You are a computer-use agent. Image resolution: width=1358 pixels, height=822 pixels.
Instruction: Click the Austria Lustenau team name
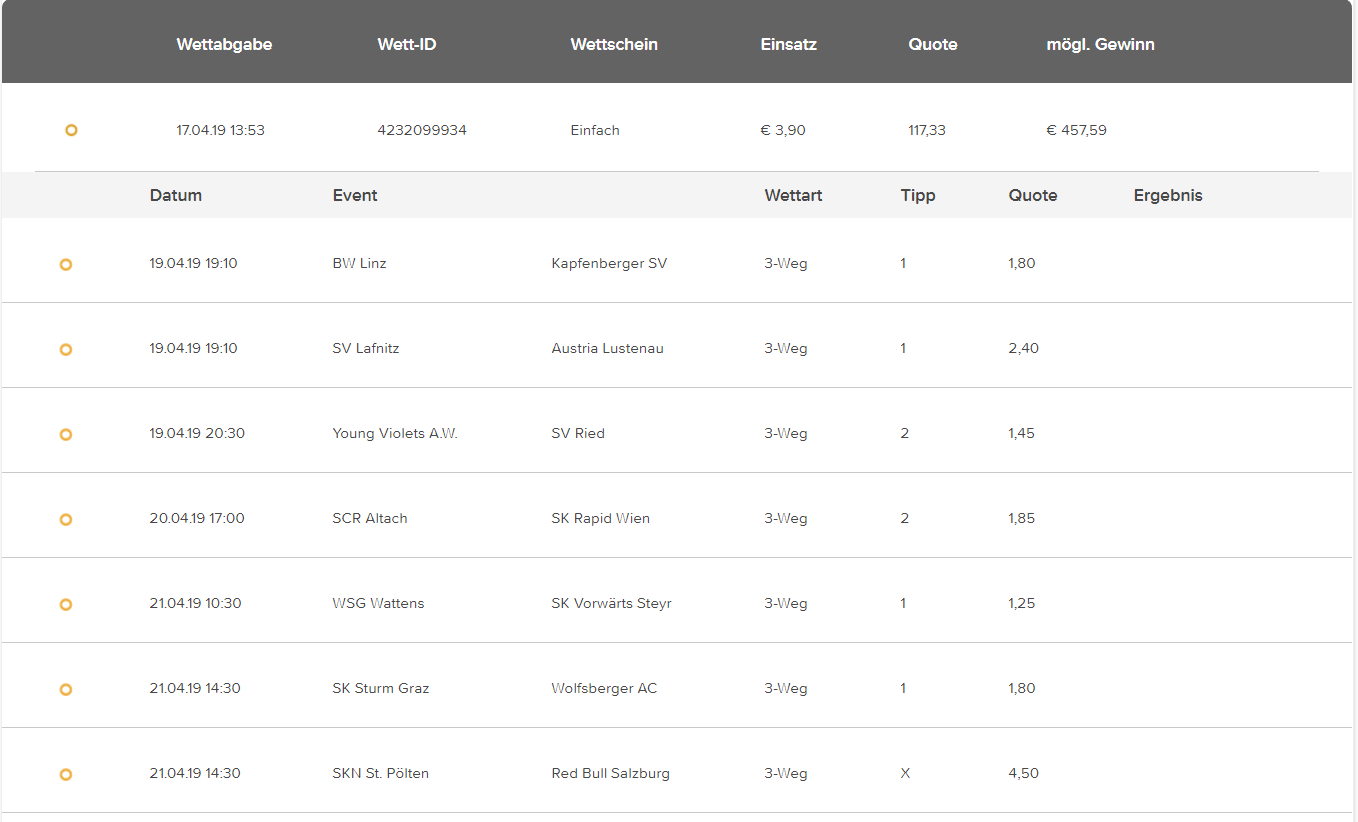607,348
